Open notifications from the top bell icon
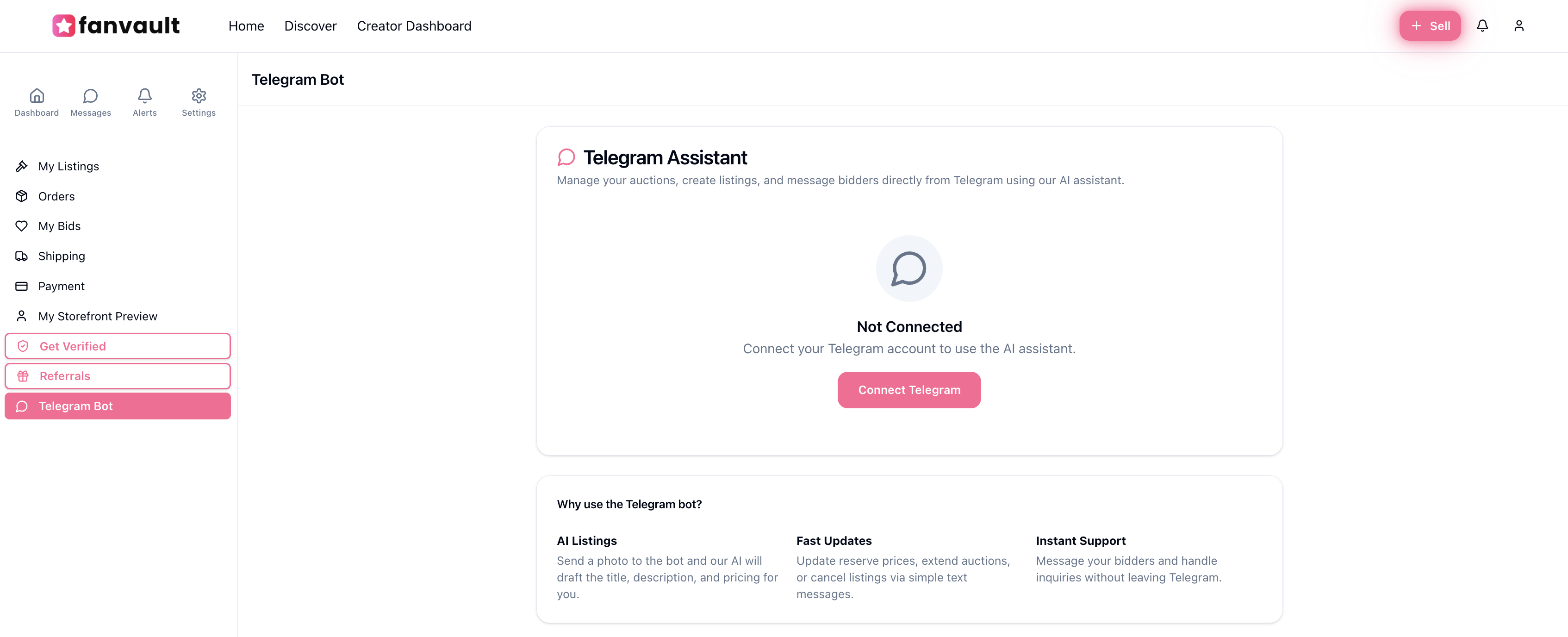Screen dimensions: 1568x637 1483,25
